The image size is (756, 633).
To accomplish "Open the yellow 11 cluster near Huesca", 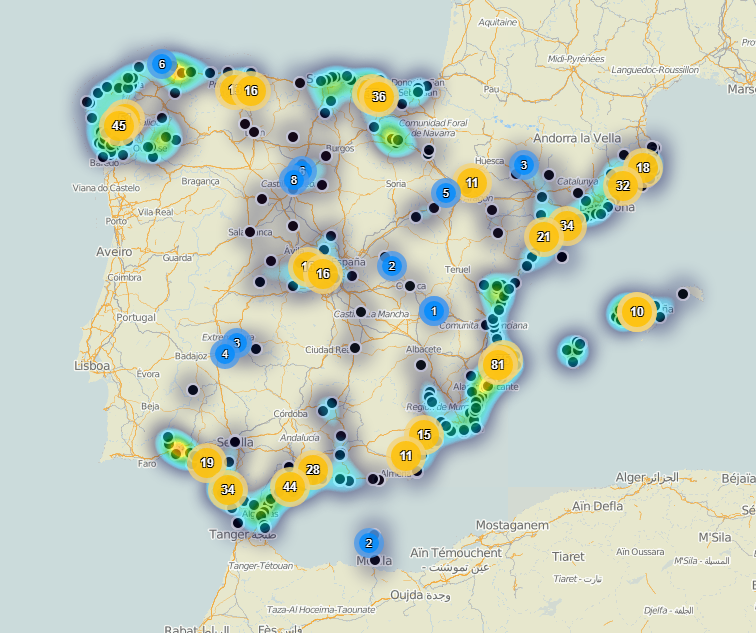I will 472,183.
